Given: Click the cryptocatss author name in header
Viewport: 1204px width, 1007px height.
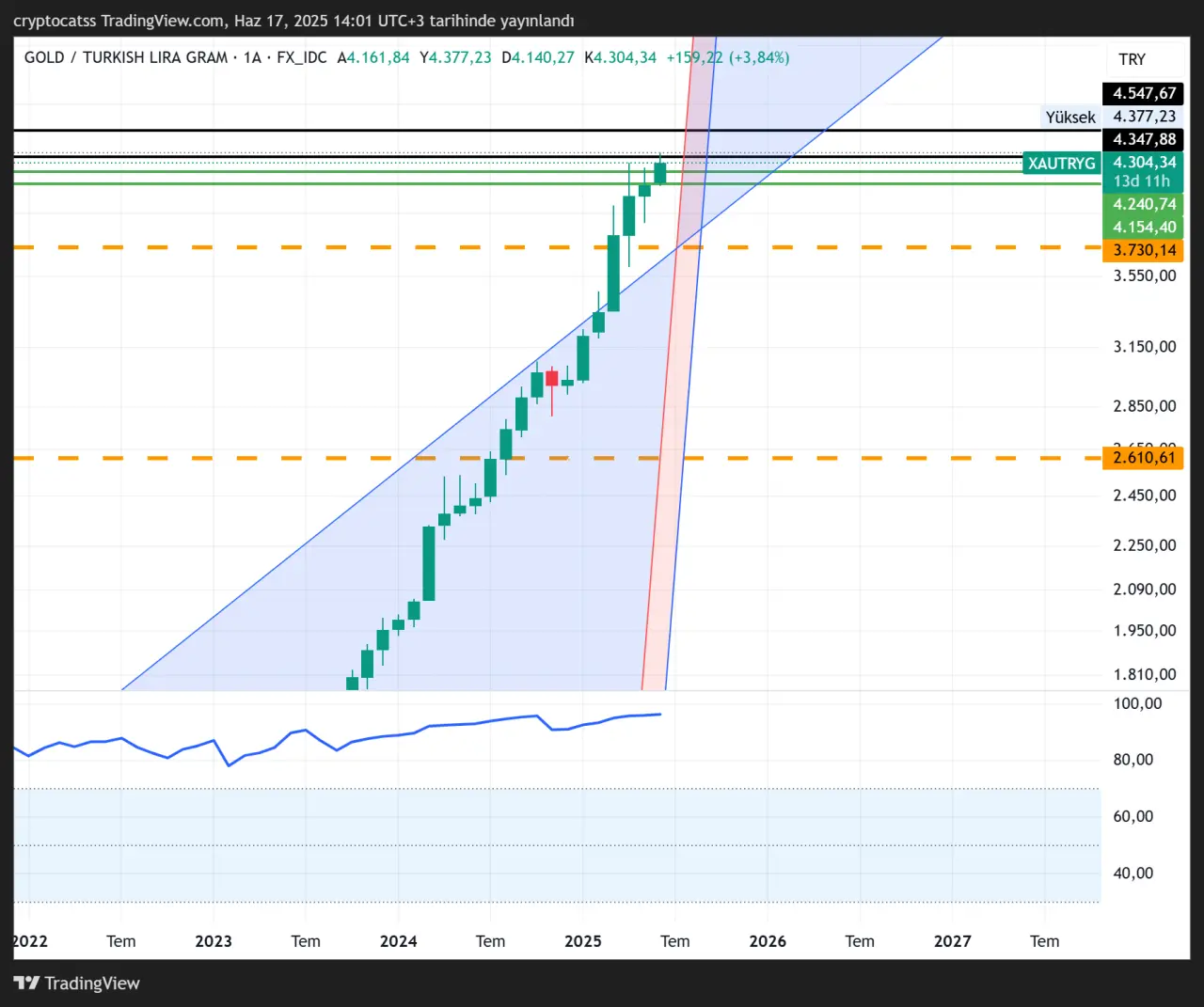Looking at the screenshot, I should tap(55, 21).
